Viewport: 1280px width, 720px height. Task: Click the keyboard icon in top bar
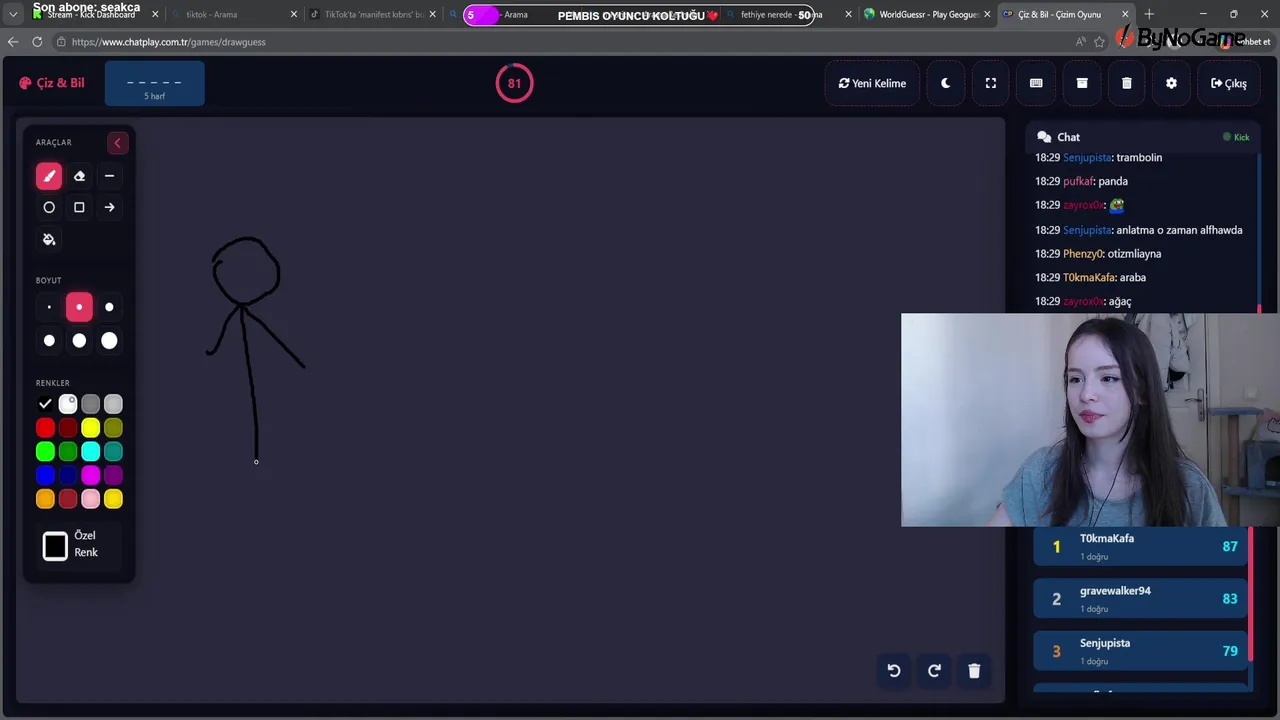[x=1036, y=83]
